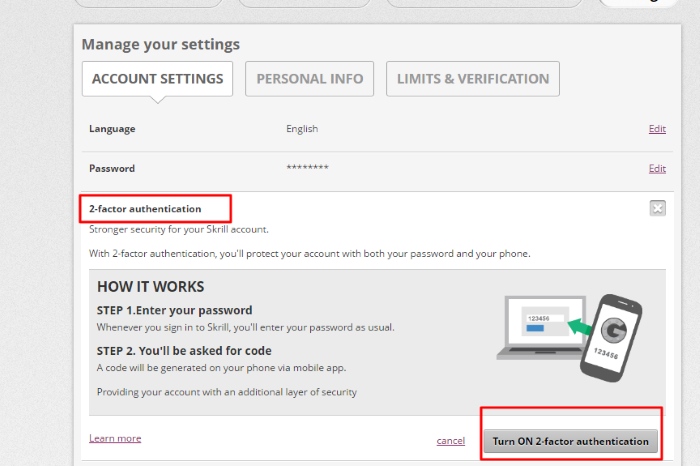Click the masked password asterisks
Image resolution: width=700 pixels, height=466 pixels.
click(x=307, y=168)
